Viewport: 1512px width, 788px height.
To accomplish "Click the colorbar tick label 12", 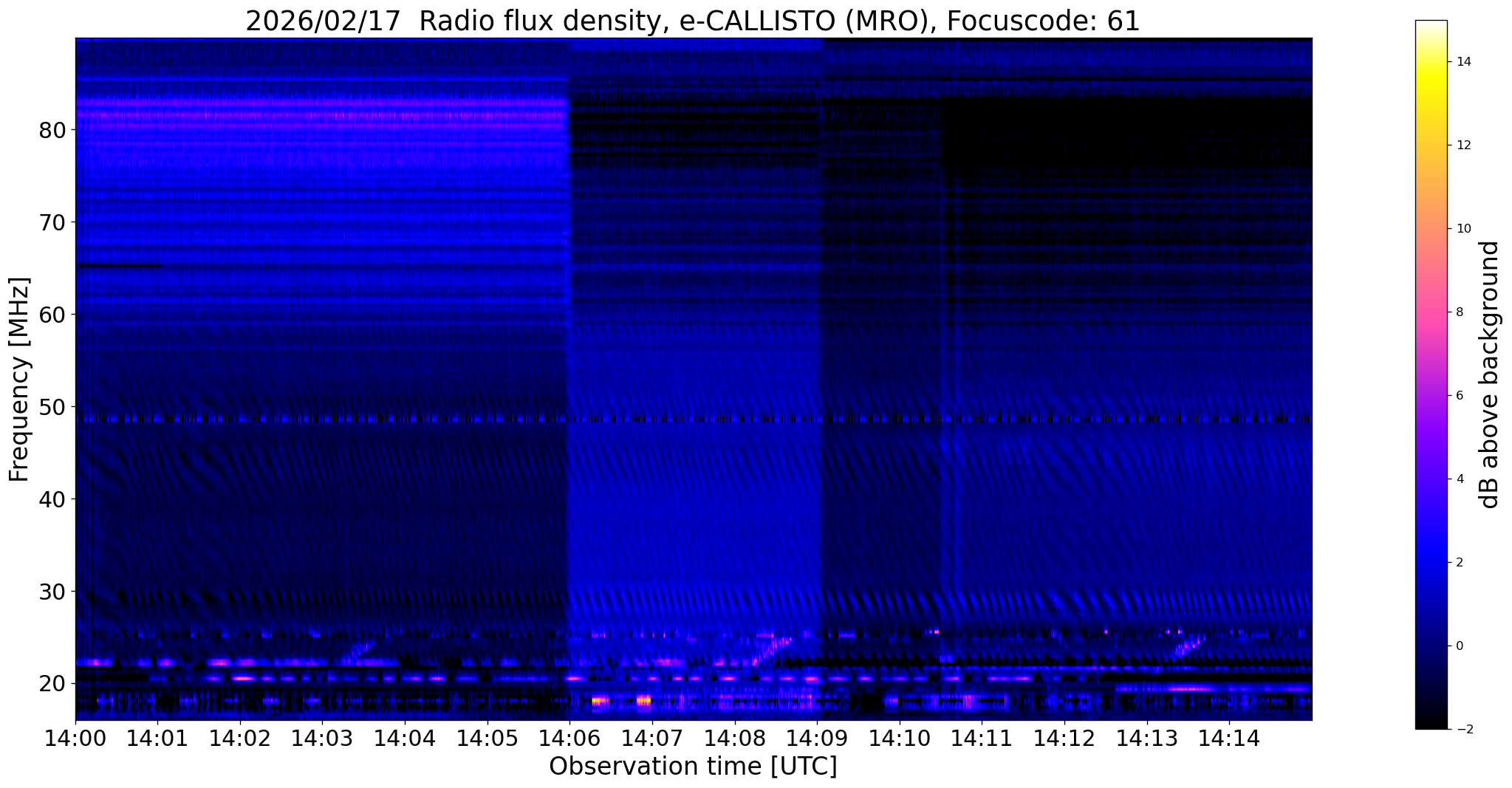I will tap(1463, 145).
